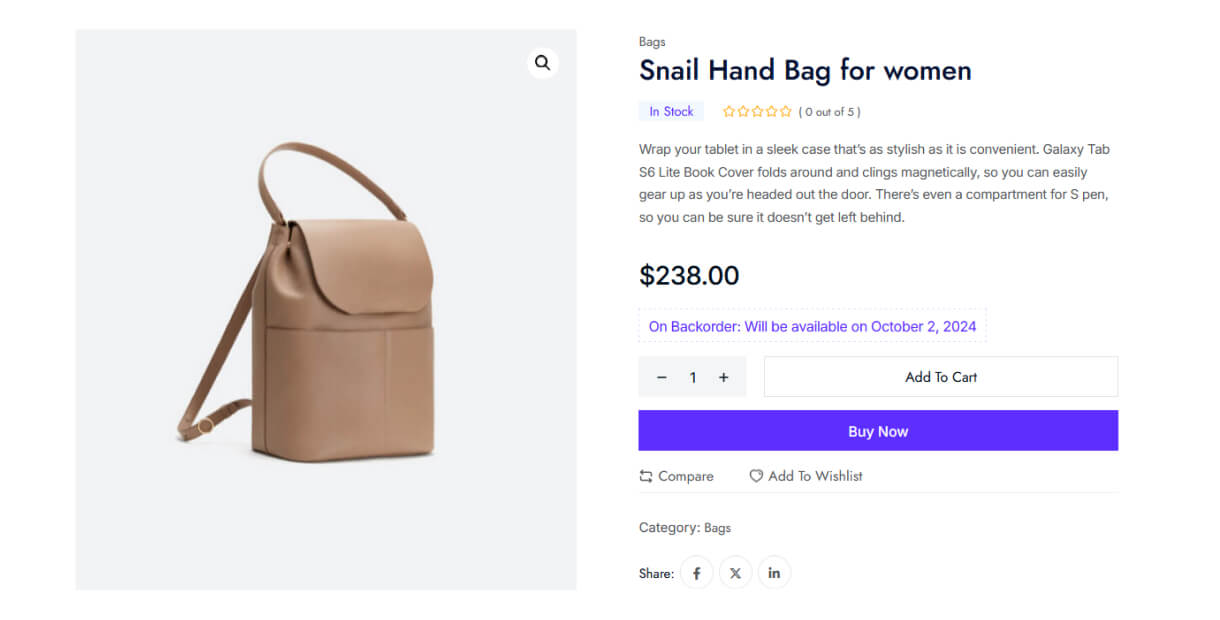Open the Bags category link

coord(717,527)
